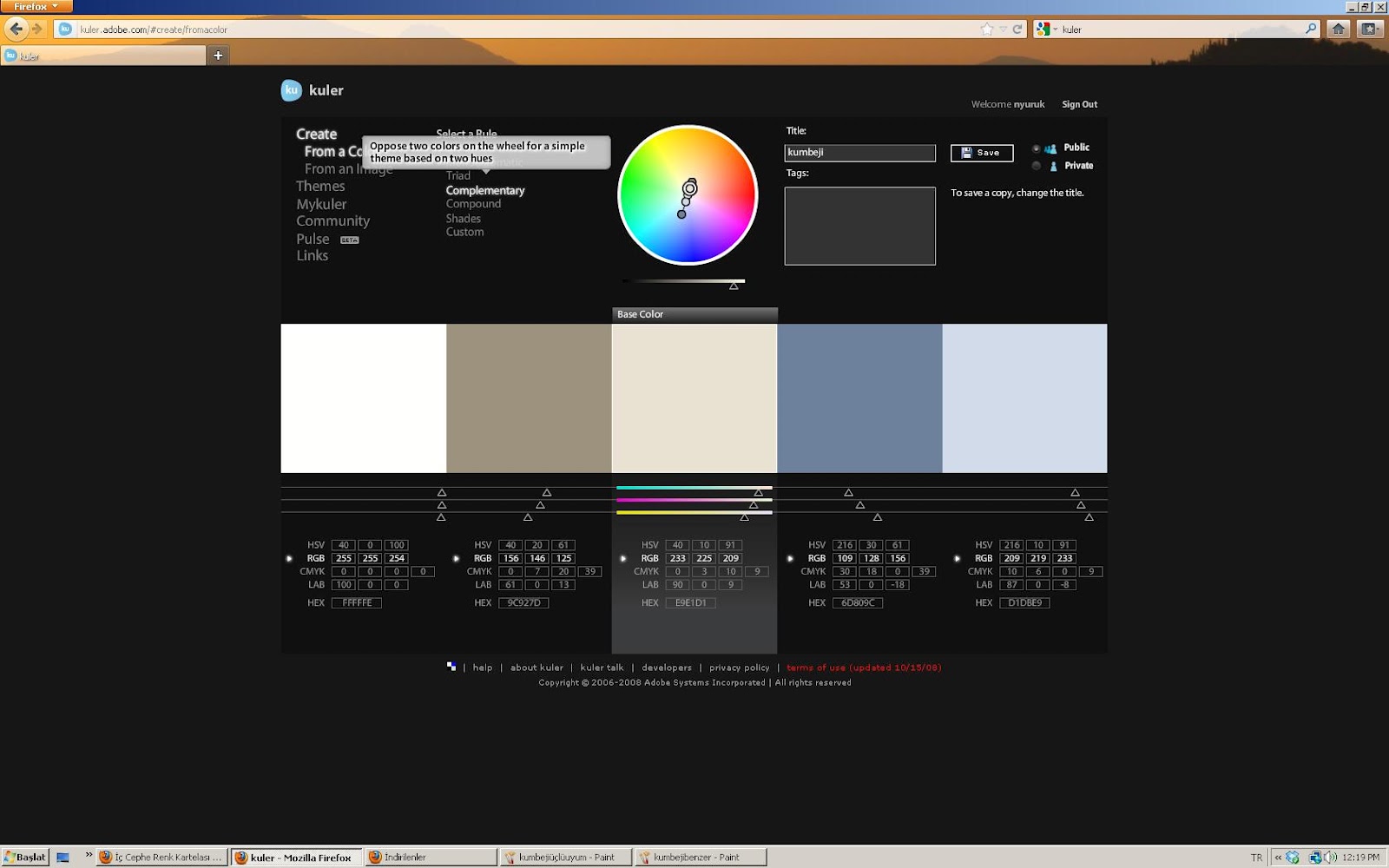Select the taupe 9C927D color swatch
Image resolution: width=1389 pixels, height=868 pixels.
click(529, 398)
